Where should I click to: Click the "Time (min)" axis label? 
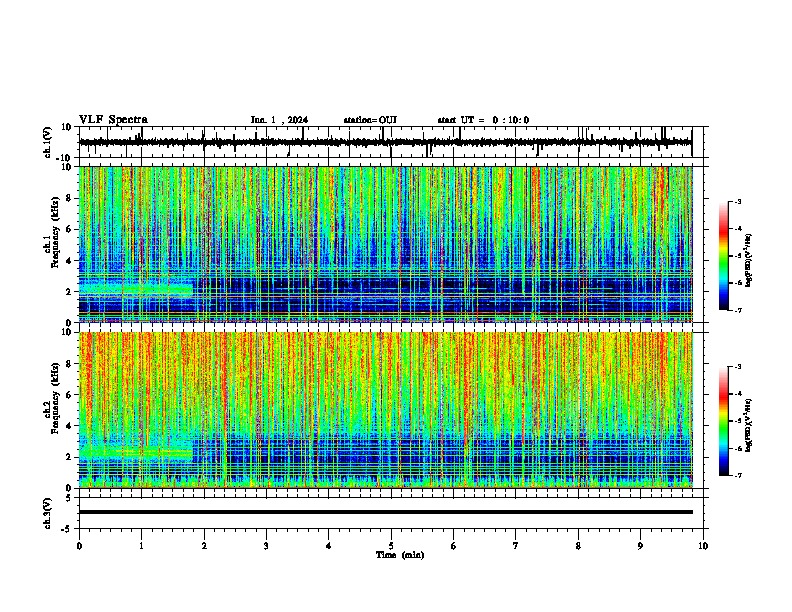[400, 555]
